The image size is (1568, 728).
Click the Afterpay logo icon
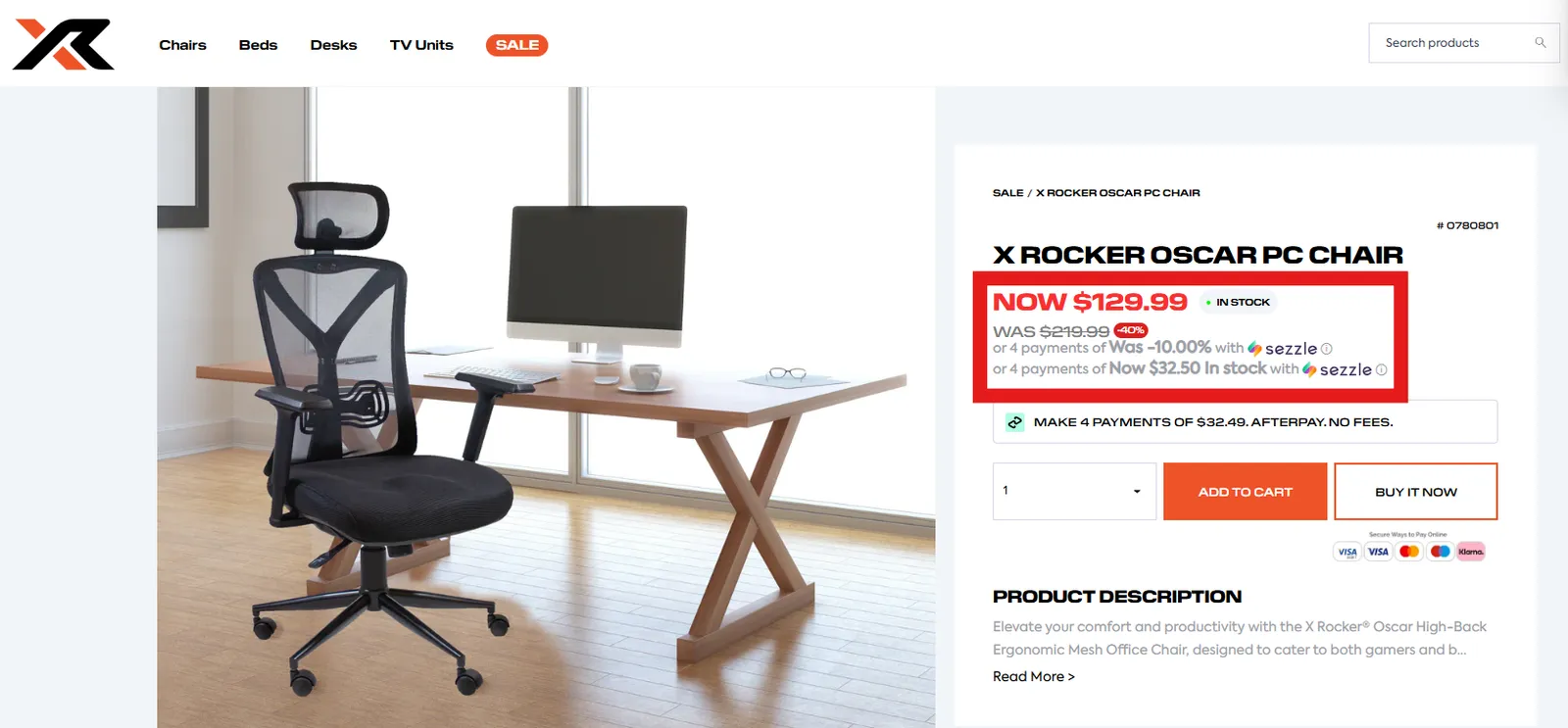point(1015,422)
